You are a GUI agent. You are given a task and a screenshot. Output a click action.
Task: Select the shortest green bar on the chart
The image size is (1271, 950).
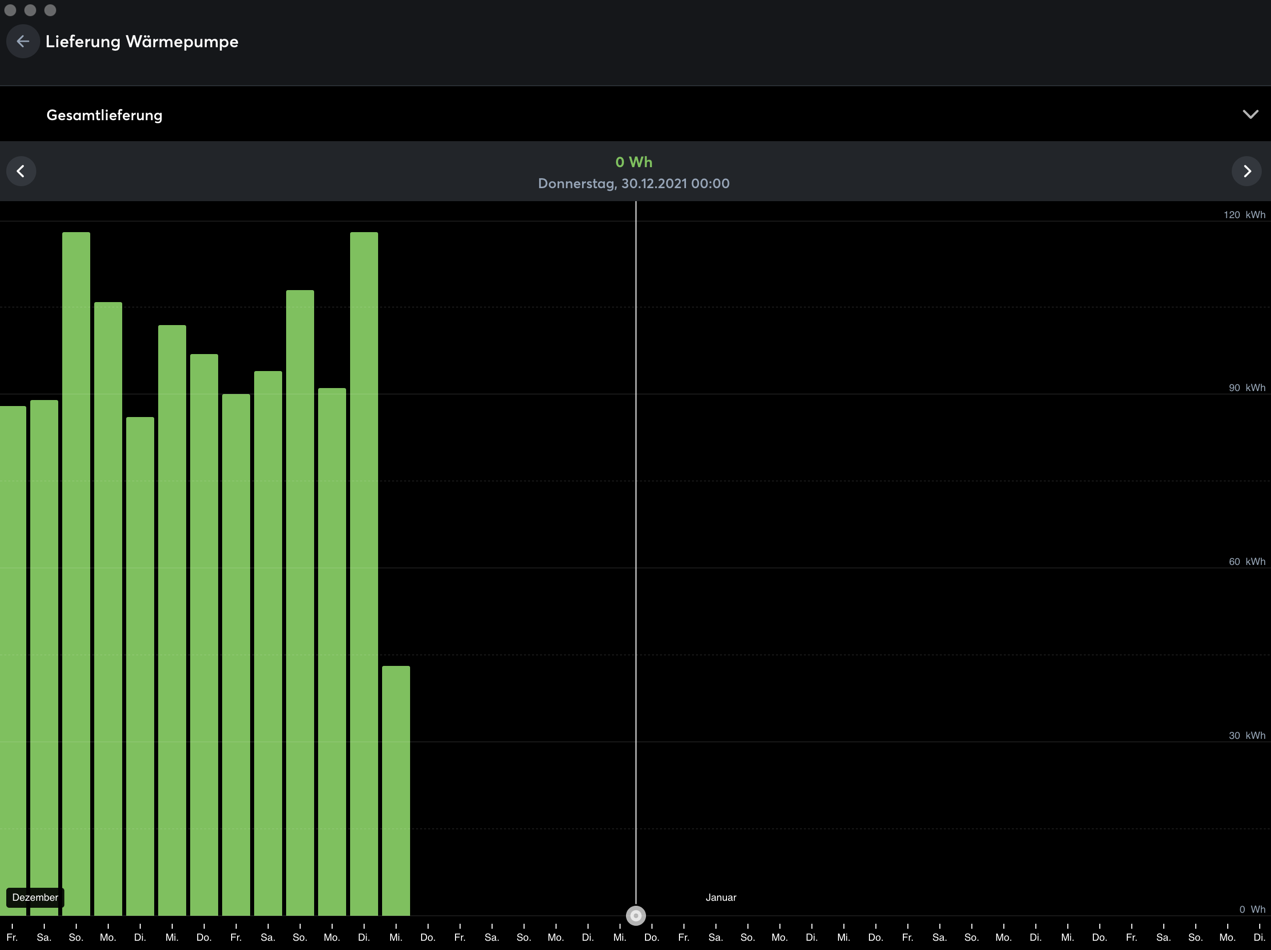(396, 790)
